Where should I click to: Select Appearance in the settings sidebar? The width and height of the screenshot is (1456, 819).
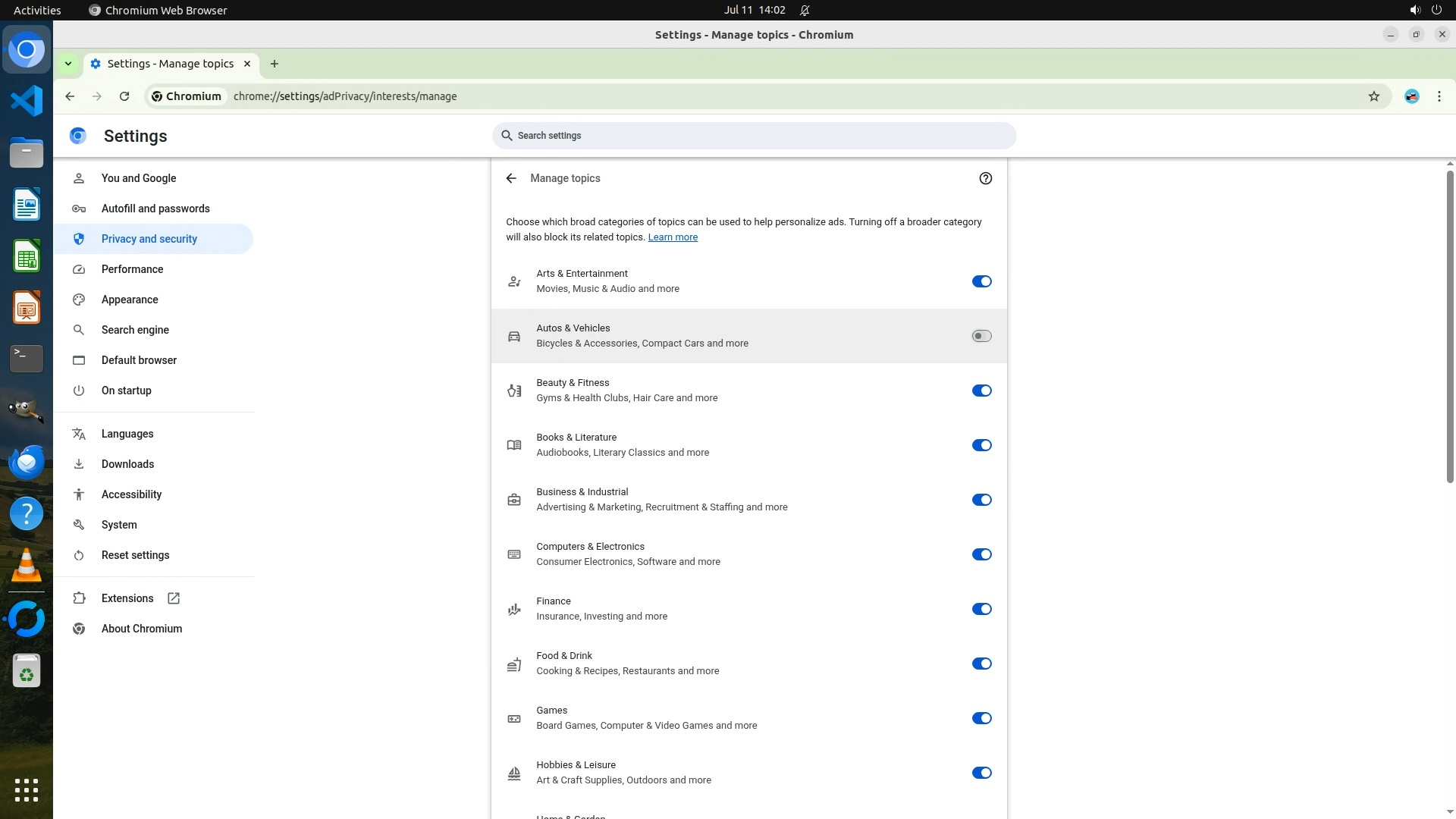tap(130, 300)
